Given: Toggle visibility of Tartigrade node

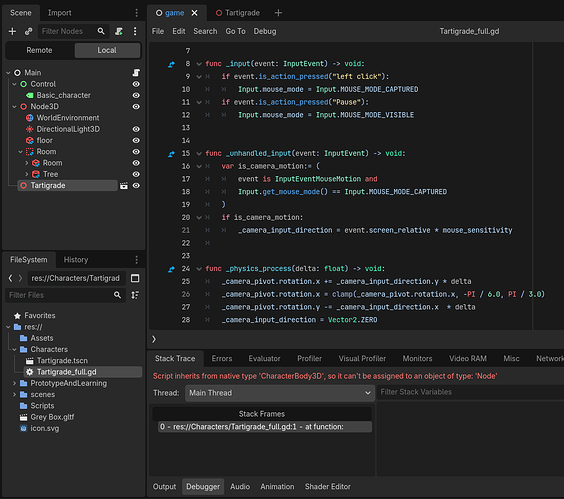Looking at the screenshot, I should click(136, 186).
